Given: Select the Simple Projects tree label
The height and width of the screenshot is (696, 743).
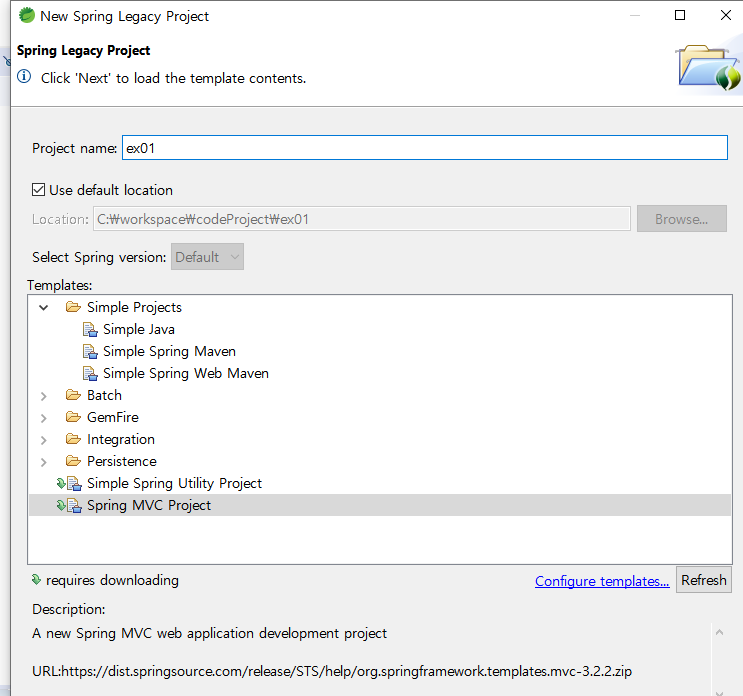Looking at the screenshot, I should pos(134,307).
